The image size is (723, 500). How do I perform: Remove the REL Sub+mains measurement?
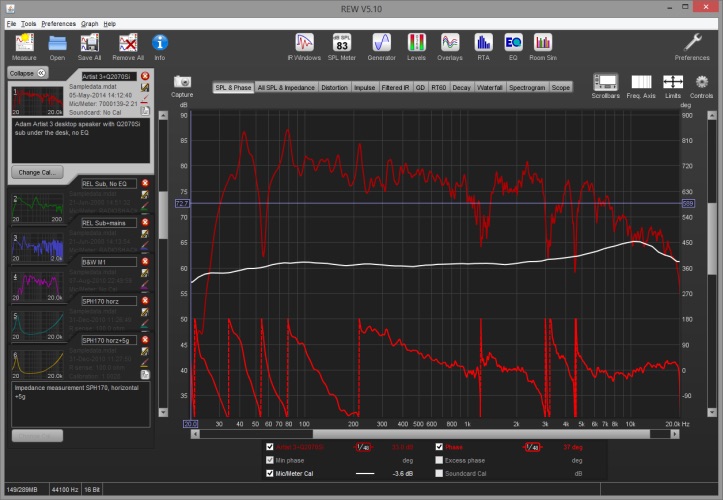pyautogui.click(x=145, y=222)
